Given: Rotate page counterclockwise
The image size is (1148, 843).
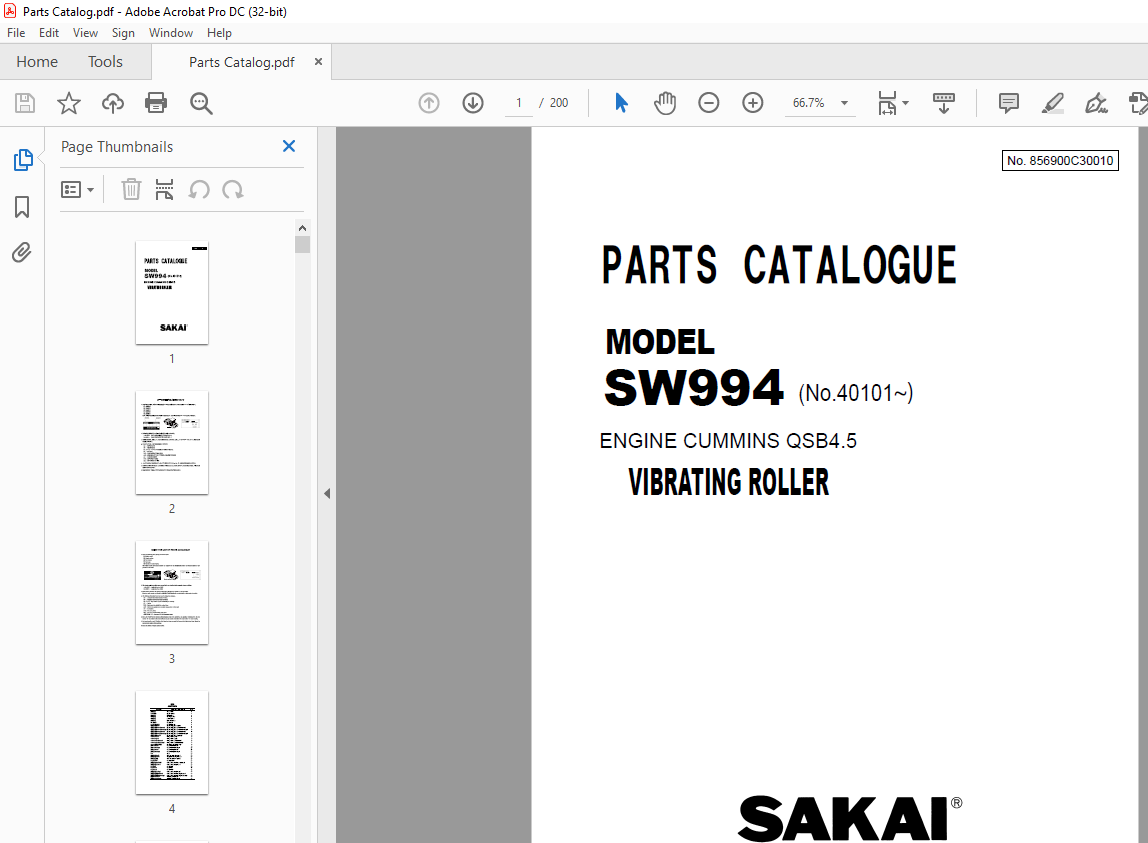Looking at the screenshot, I should coord(199,190).
